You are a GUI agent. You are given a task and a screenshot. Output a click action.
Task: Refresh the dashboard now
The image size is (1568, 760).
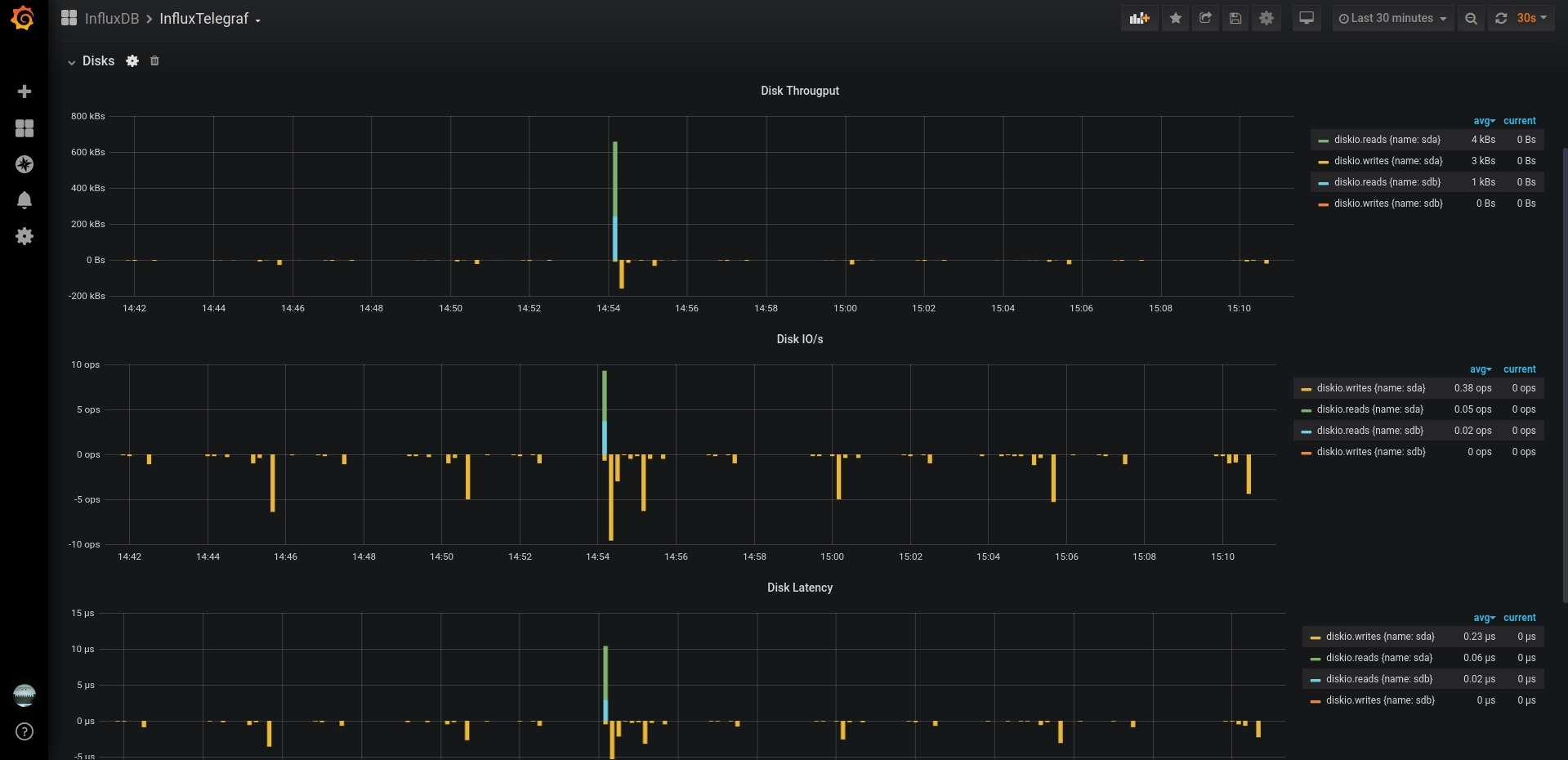(x=1501, y=18)
